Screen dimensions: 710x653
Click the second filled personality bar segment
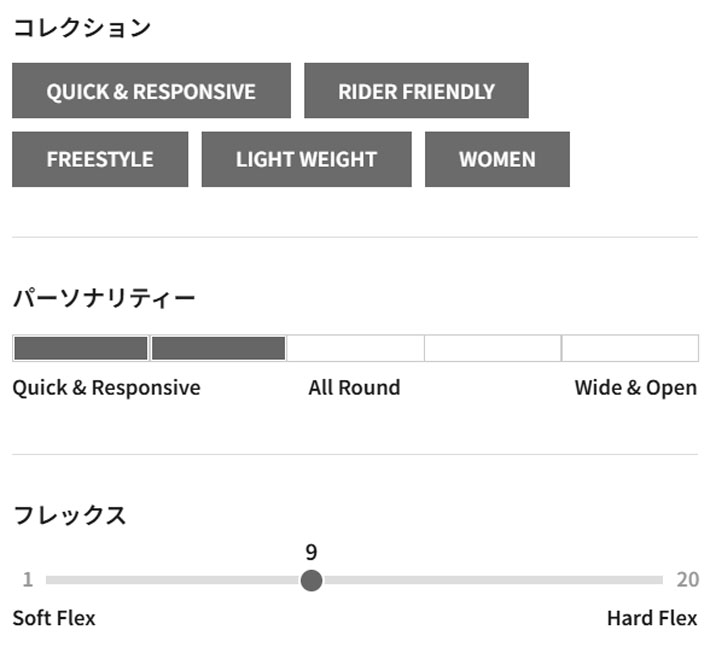tap(218, 348)
